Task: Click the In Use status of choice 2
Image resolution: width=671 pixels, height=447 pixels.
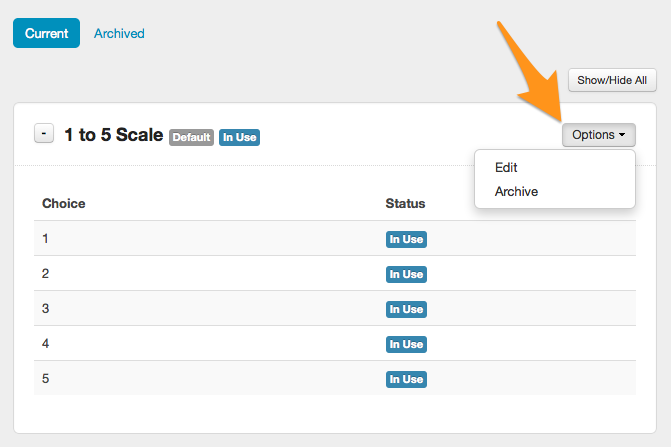Action: click(406, 274)
